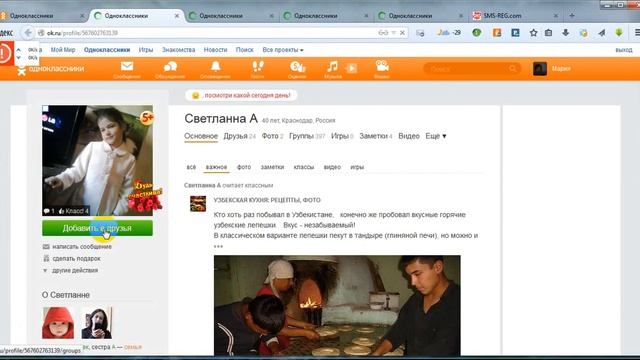The width and height of the screenshot is (640, 360).
Task: Open the Заметки profile tab
Action: click(x=376, y=136)
